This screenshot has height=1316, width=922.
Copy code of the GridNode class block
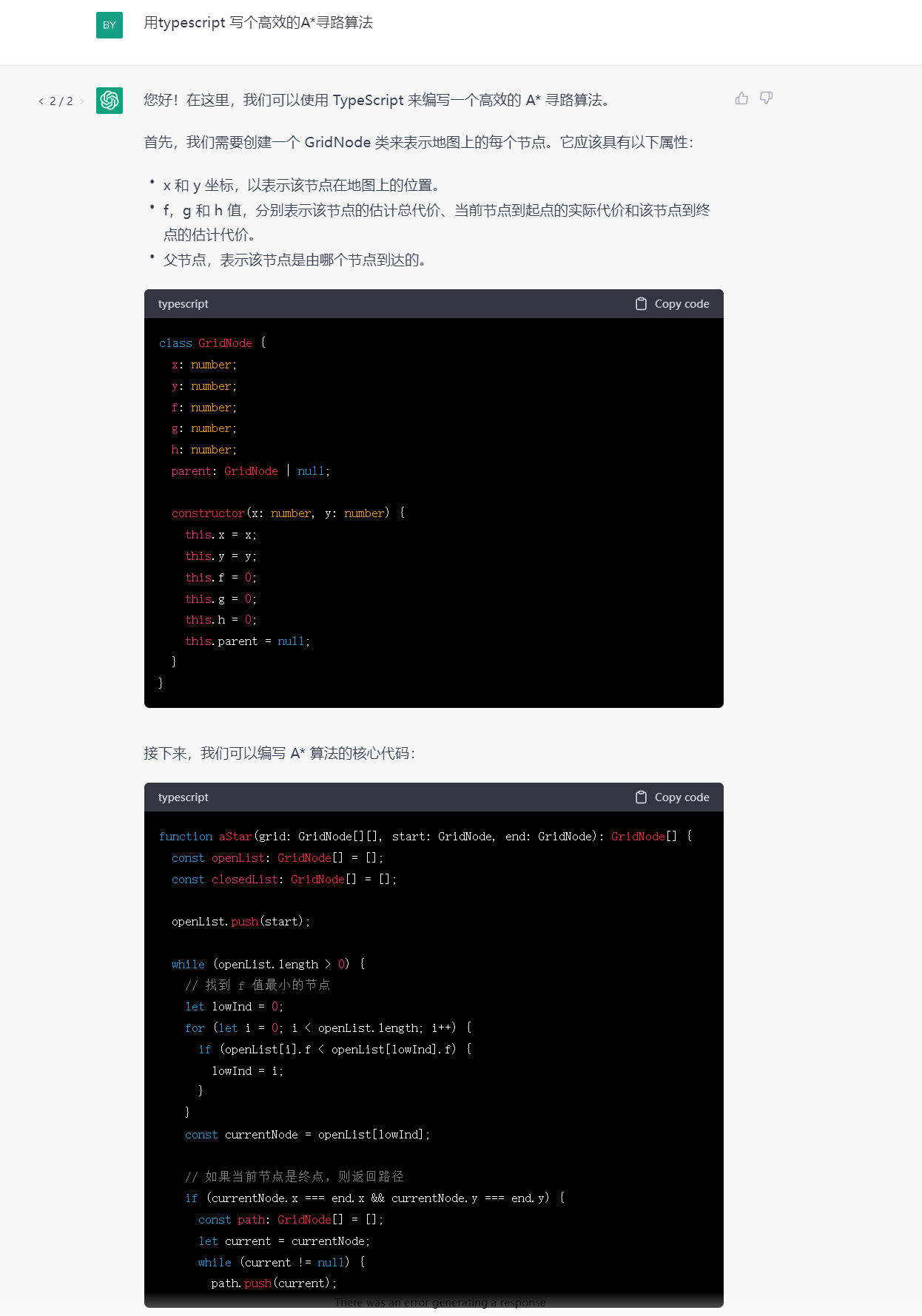click(x=672, y=304)
